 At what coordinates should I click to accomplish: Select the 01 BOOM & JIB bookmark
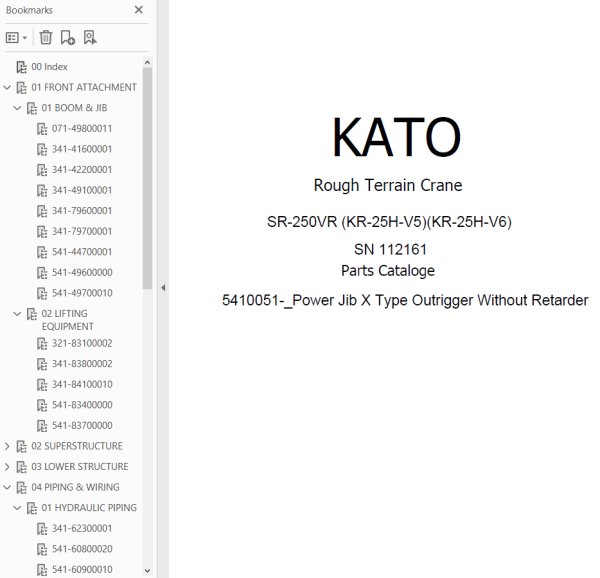point(74,108)
